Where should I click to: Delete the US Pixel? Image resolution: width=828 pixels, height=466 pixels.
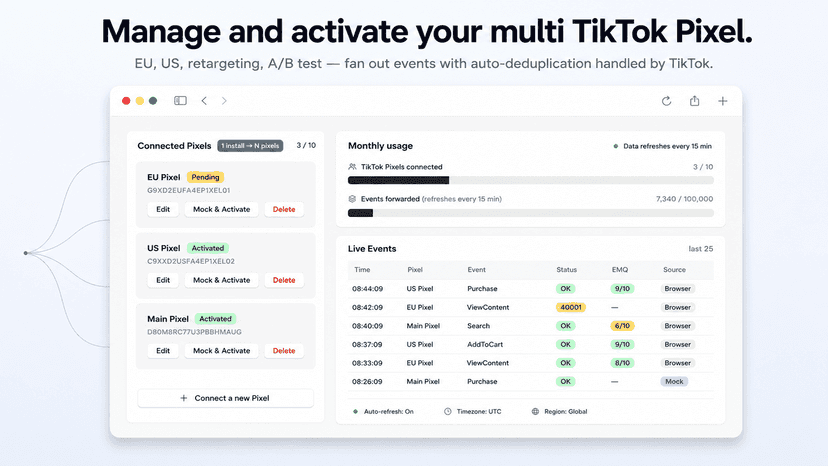tap(284, 280)
